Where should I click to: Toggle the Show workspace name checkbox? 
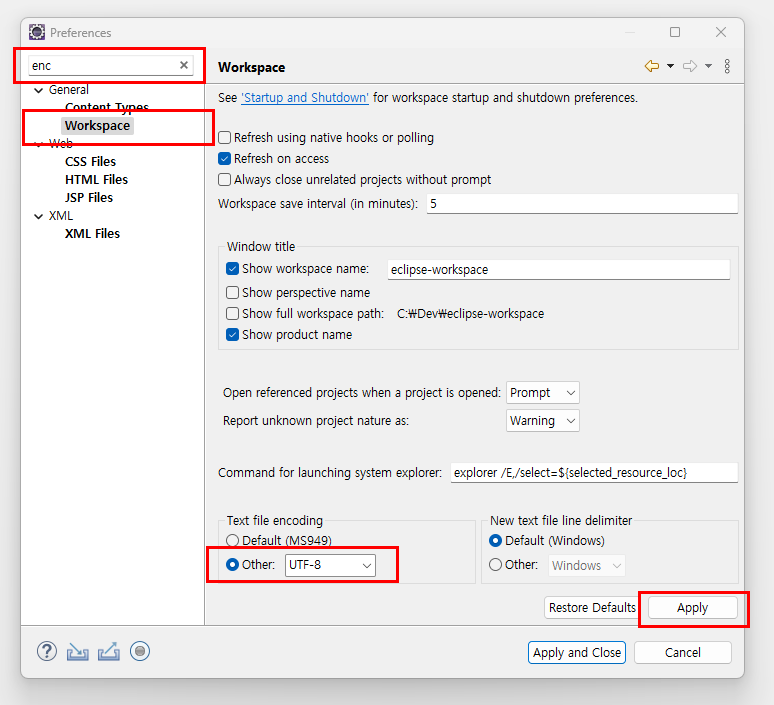232,269
